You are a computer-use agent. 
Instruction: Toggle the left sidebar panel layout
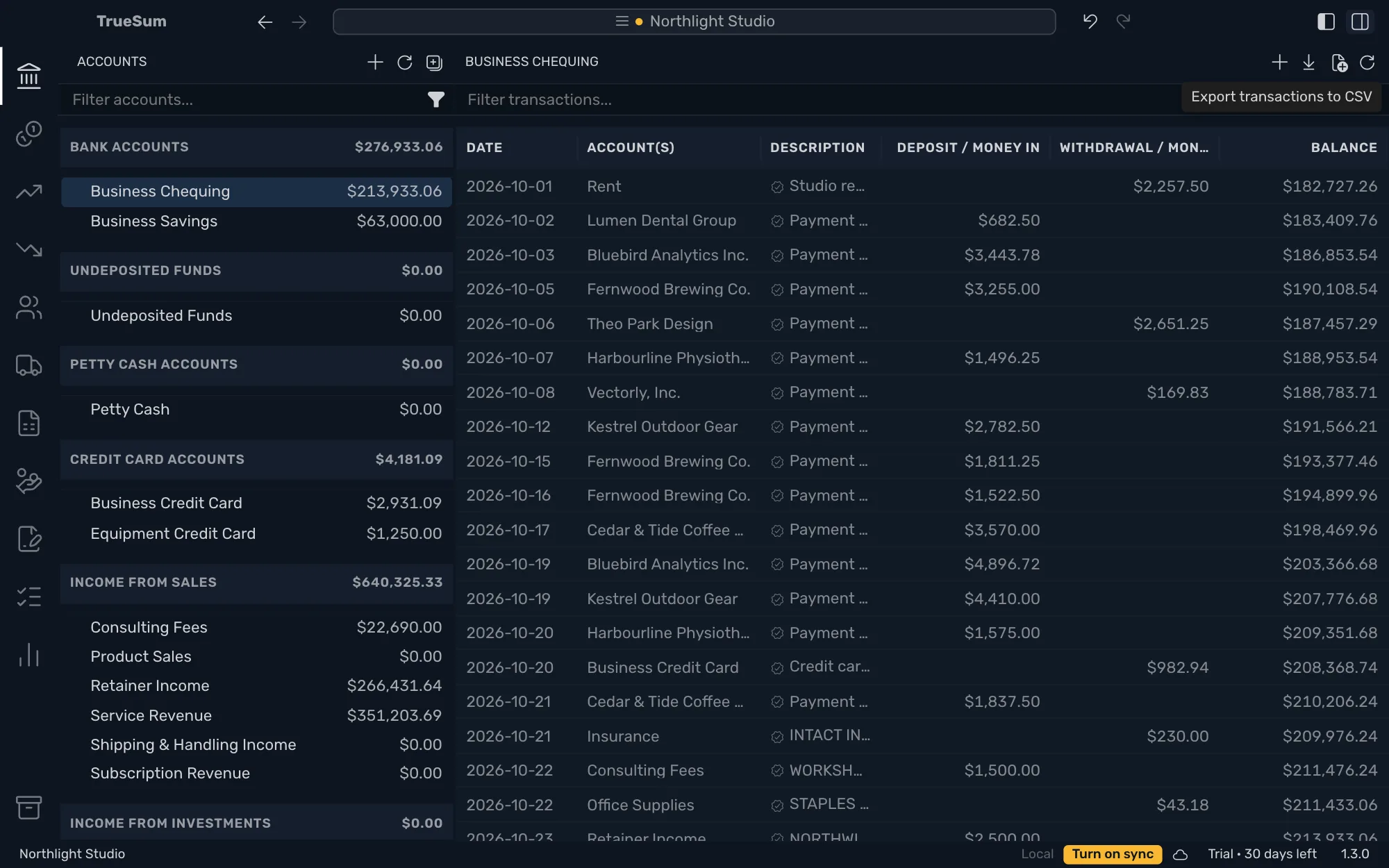pos(1326,22)
